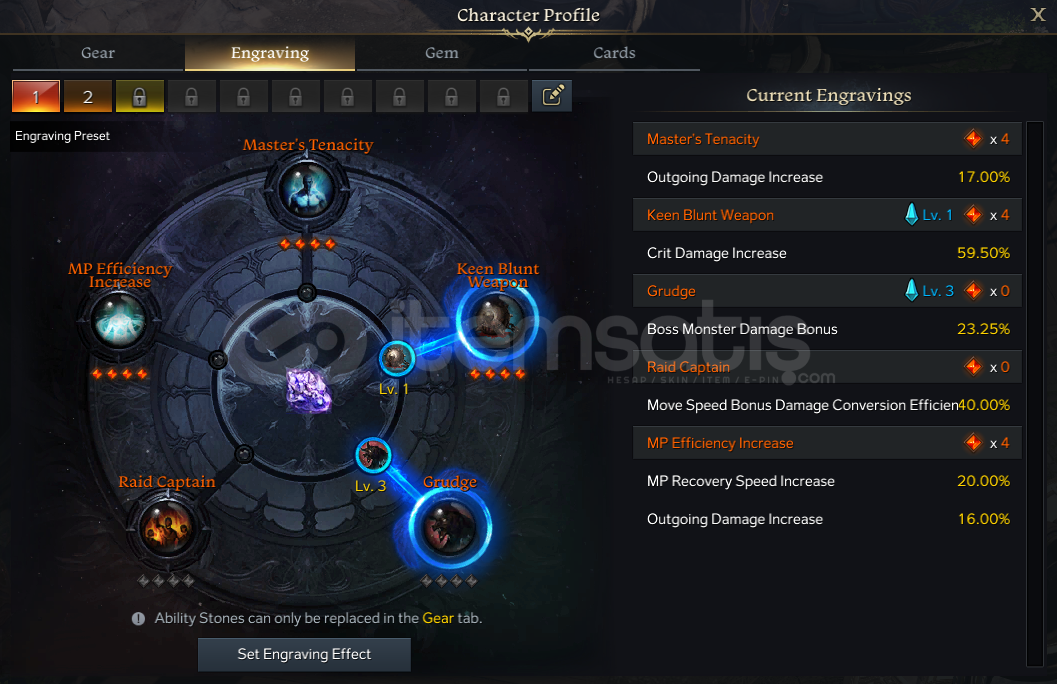The width and height of the screenshot is (1057, 684).
Task: Switch to the Gem tab
Action: click(442, 53)
